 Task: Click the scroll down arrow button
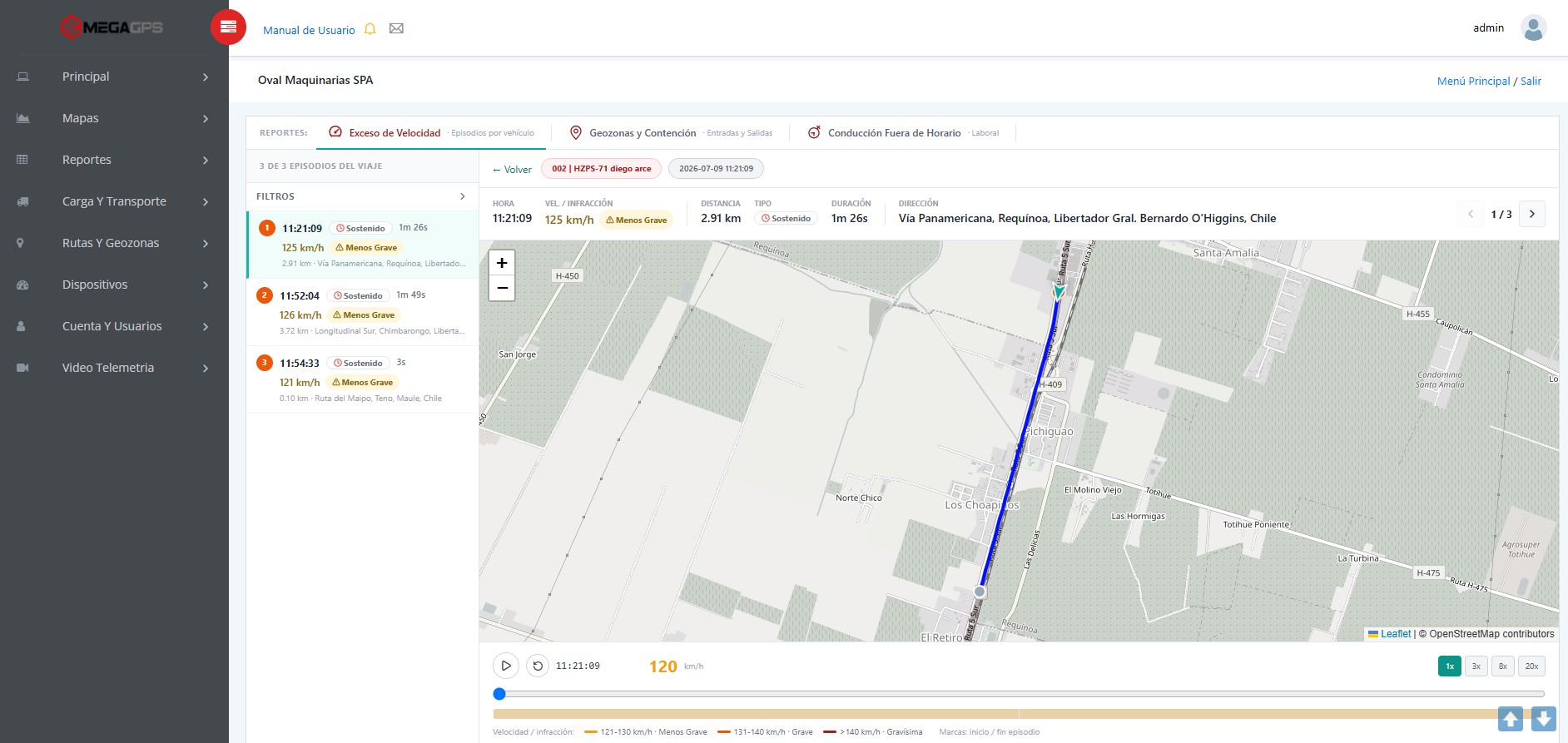(1543, 719)
